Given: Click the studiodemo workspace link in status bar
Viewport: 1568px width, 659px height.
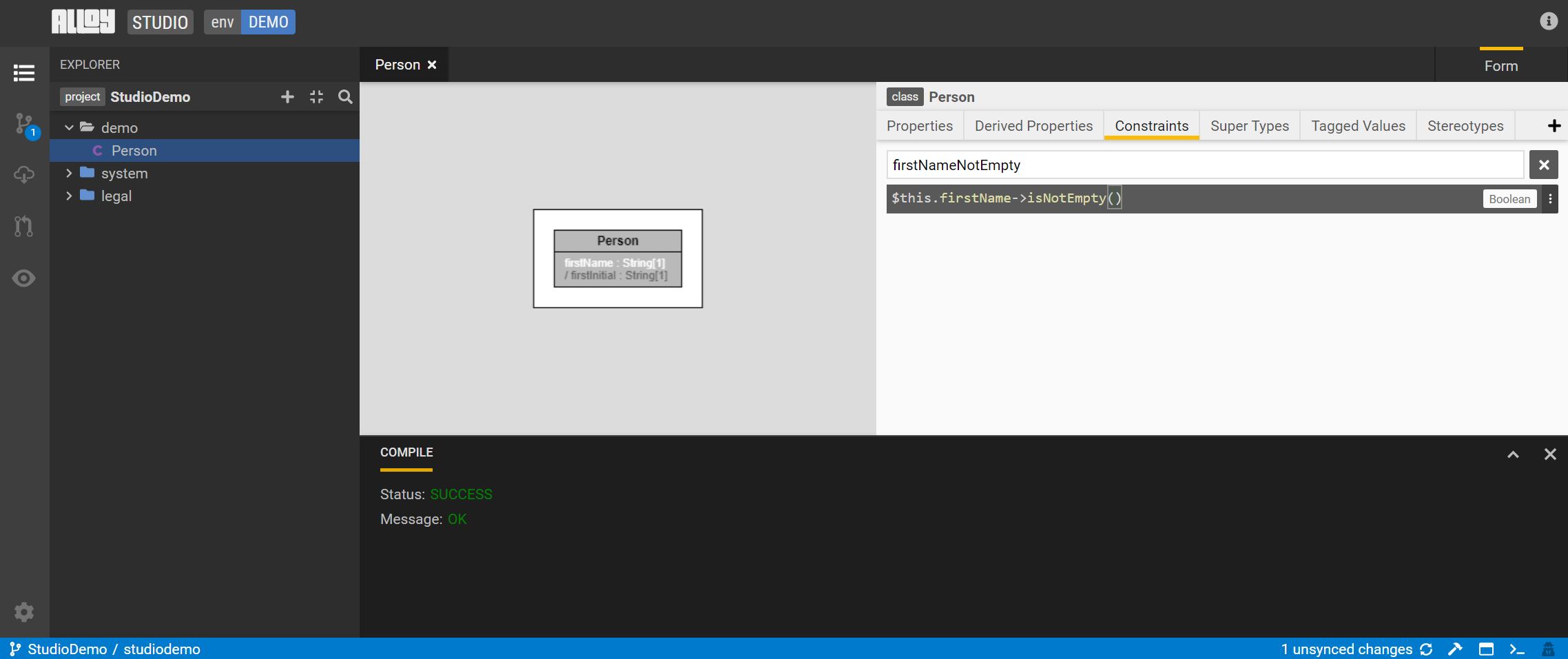Looking at the screenshot, I should [x=162, y=649].
